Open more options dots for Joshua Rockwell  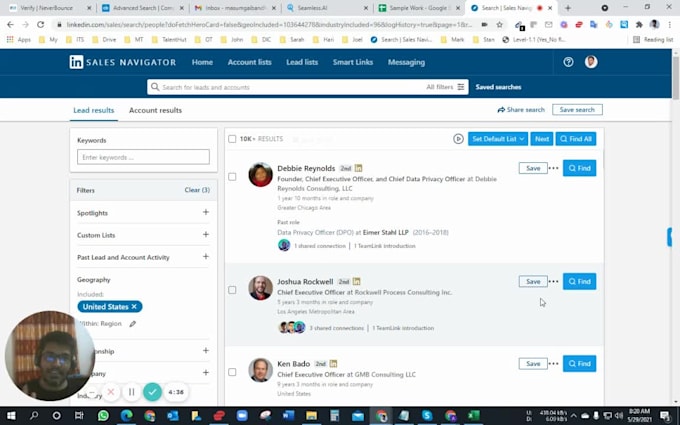pyautogui.click(x=554, y=281)
